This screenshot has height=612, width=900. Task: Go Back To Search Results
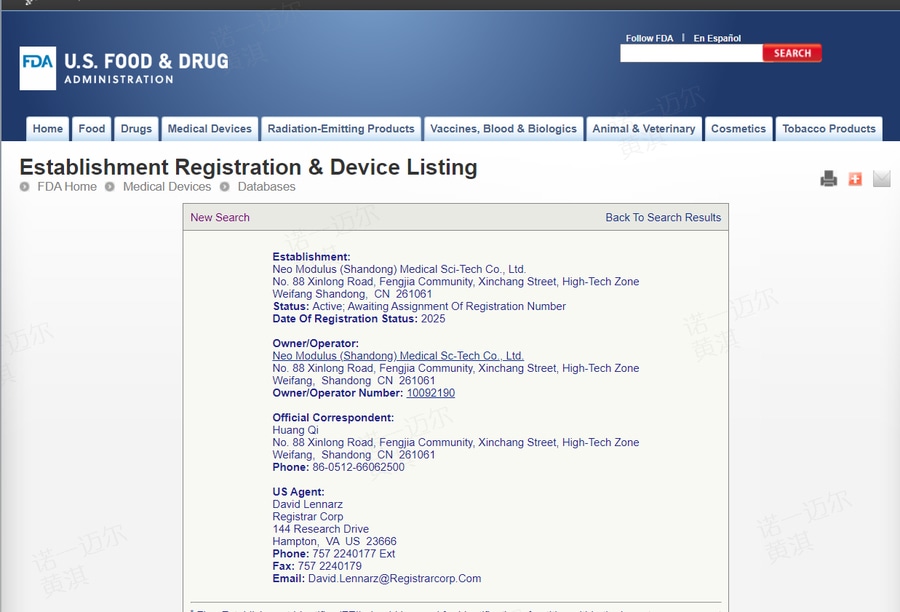click(x=663, y=218)
